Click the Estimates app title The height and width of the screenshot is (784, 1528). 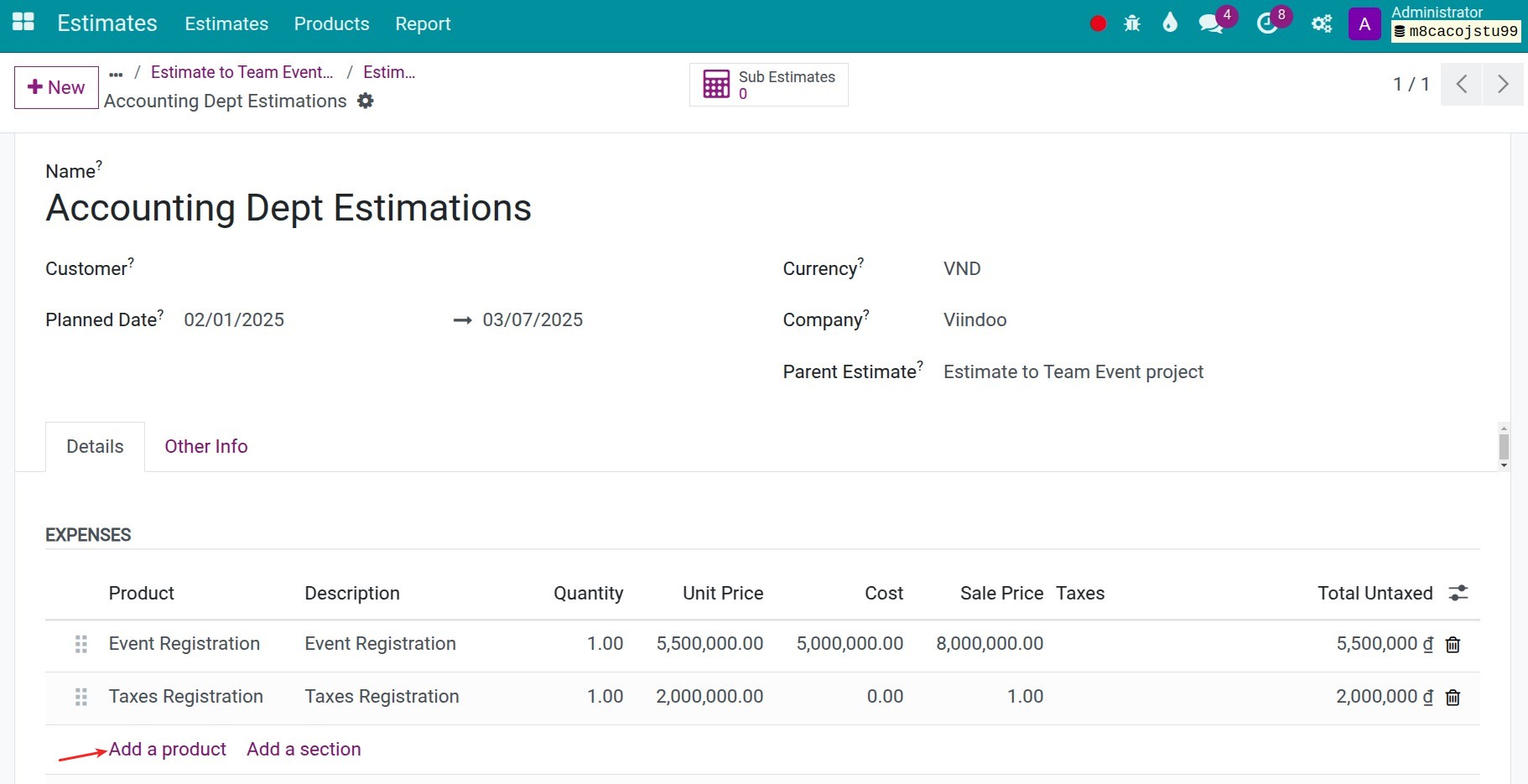click(107, 23)
